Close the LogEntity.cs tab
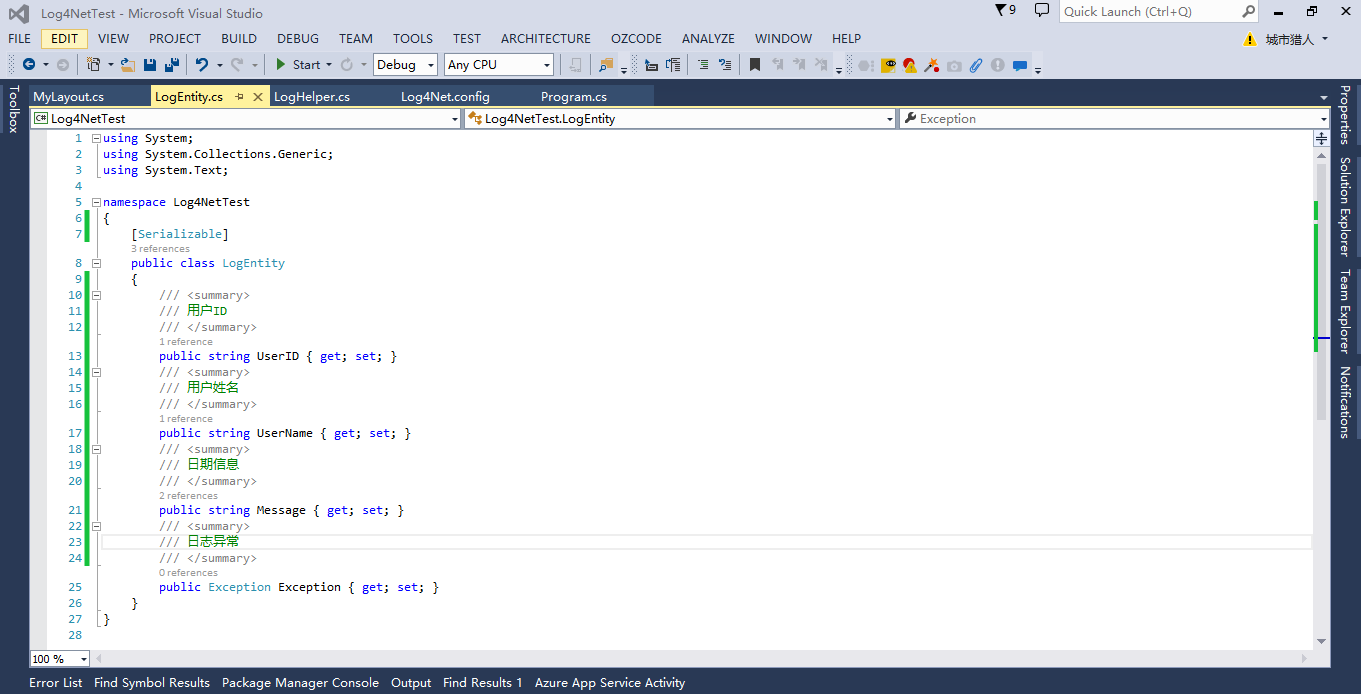The height and width of the screenshot is (694, 1361). coord(258,97)
